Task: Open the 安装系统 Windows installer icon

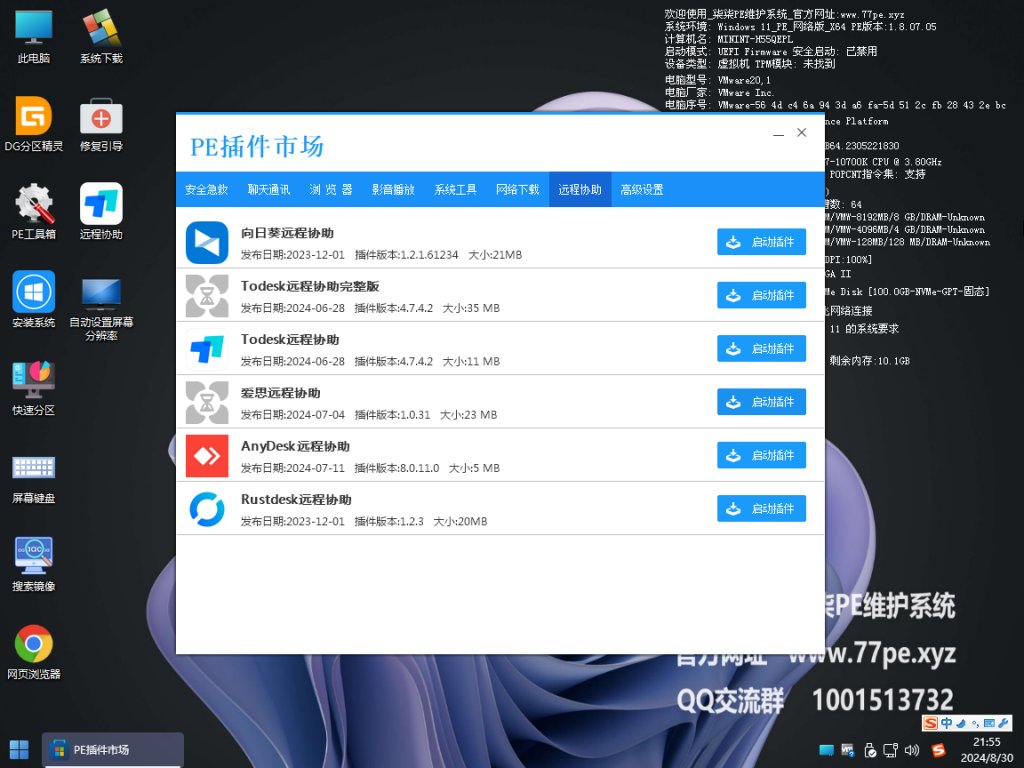Action: tap(33, 300)
